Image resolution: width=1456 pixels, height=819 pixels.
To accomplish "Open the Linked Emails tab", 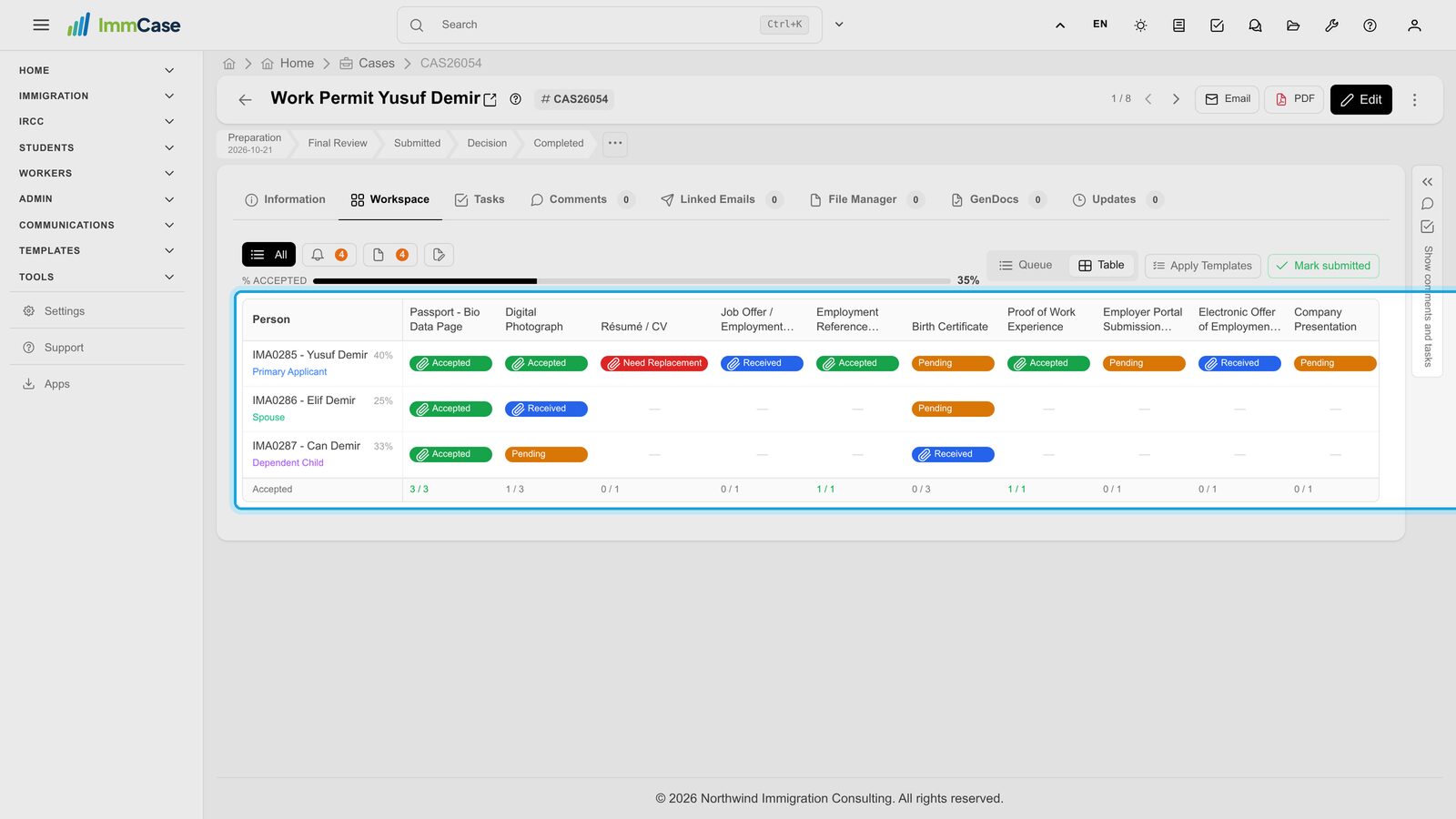I will click(x=721, y=199).
